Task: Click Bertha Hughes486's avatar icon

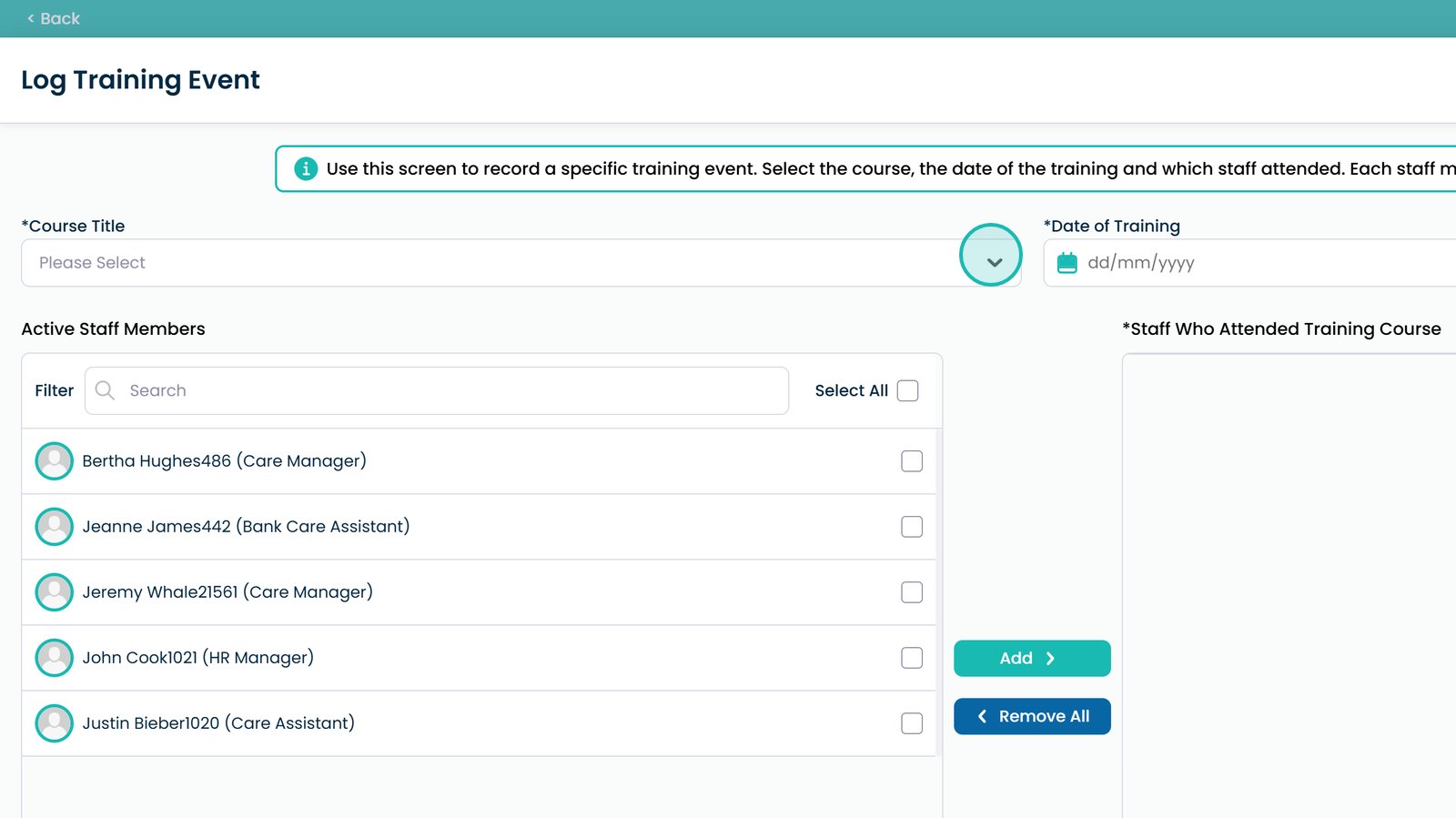Action: 55,461
